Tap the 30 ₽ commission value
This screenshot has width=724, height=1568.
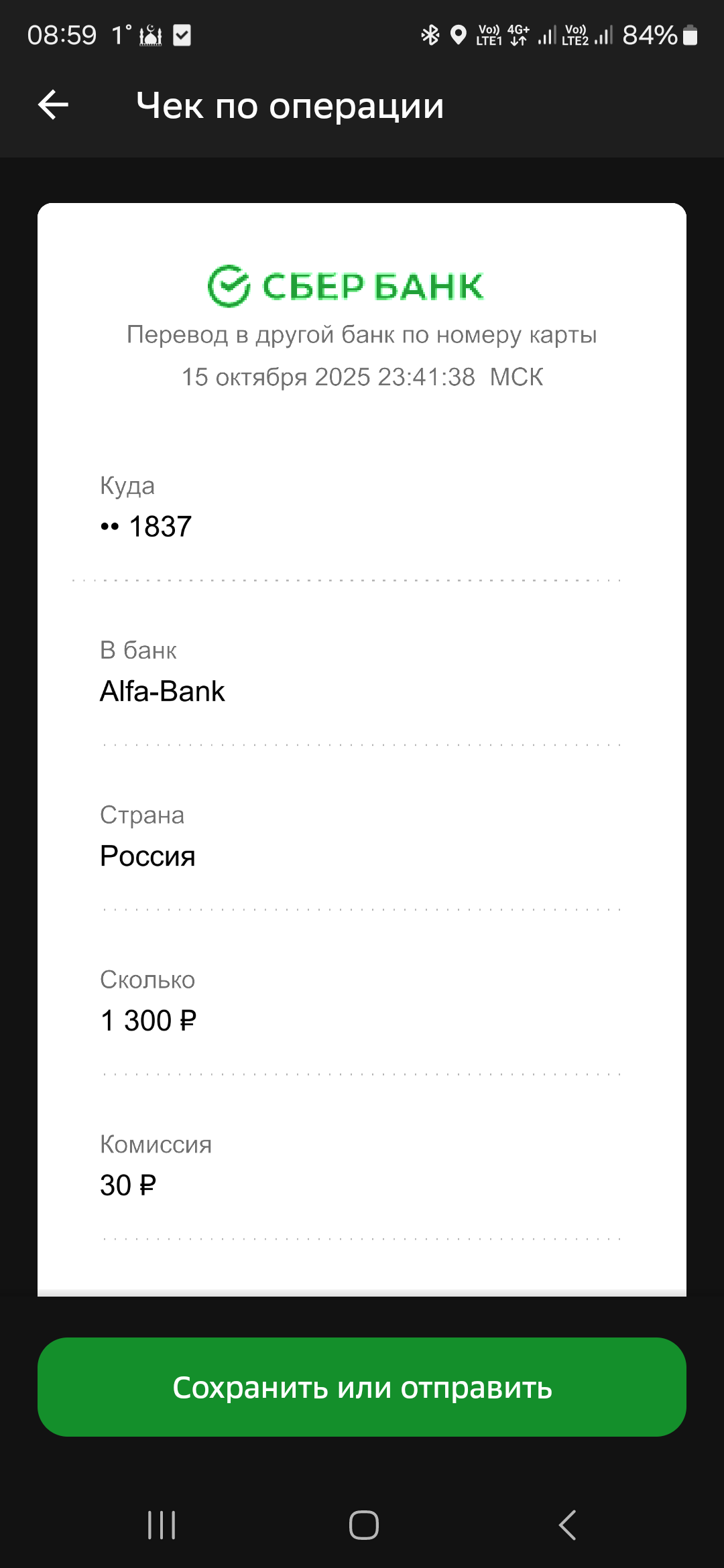128,1185
